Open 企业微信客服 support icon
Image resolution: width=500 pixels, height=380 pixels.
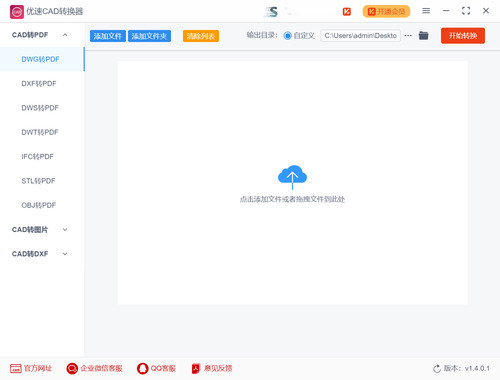pos(72,368)
